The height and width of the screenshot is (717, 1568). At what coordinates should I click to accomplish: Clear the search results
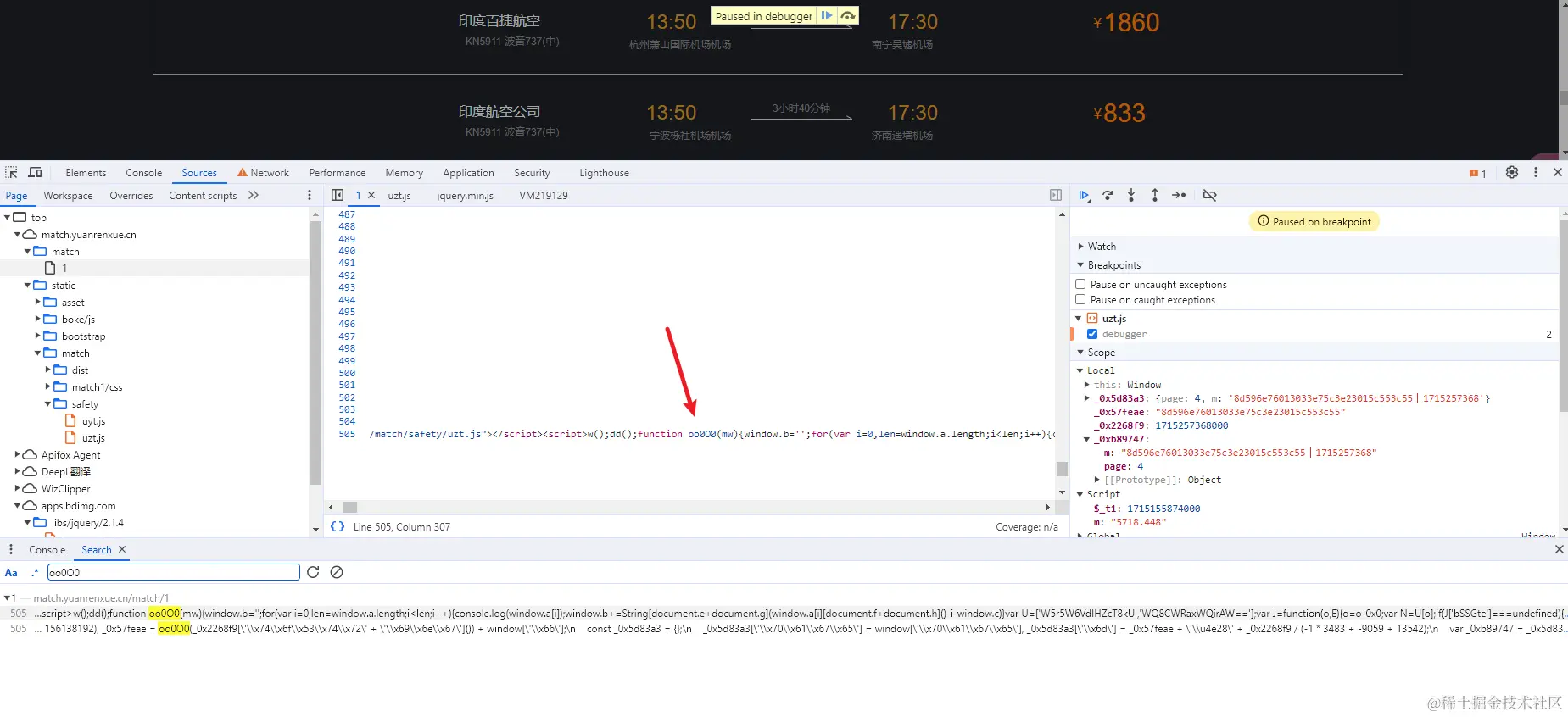337,572
